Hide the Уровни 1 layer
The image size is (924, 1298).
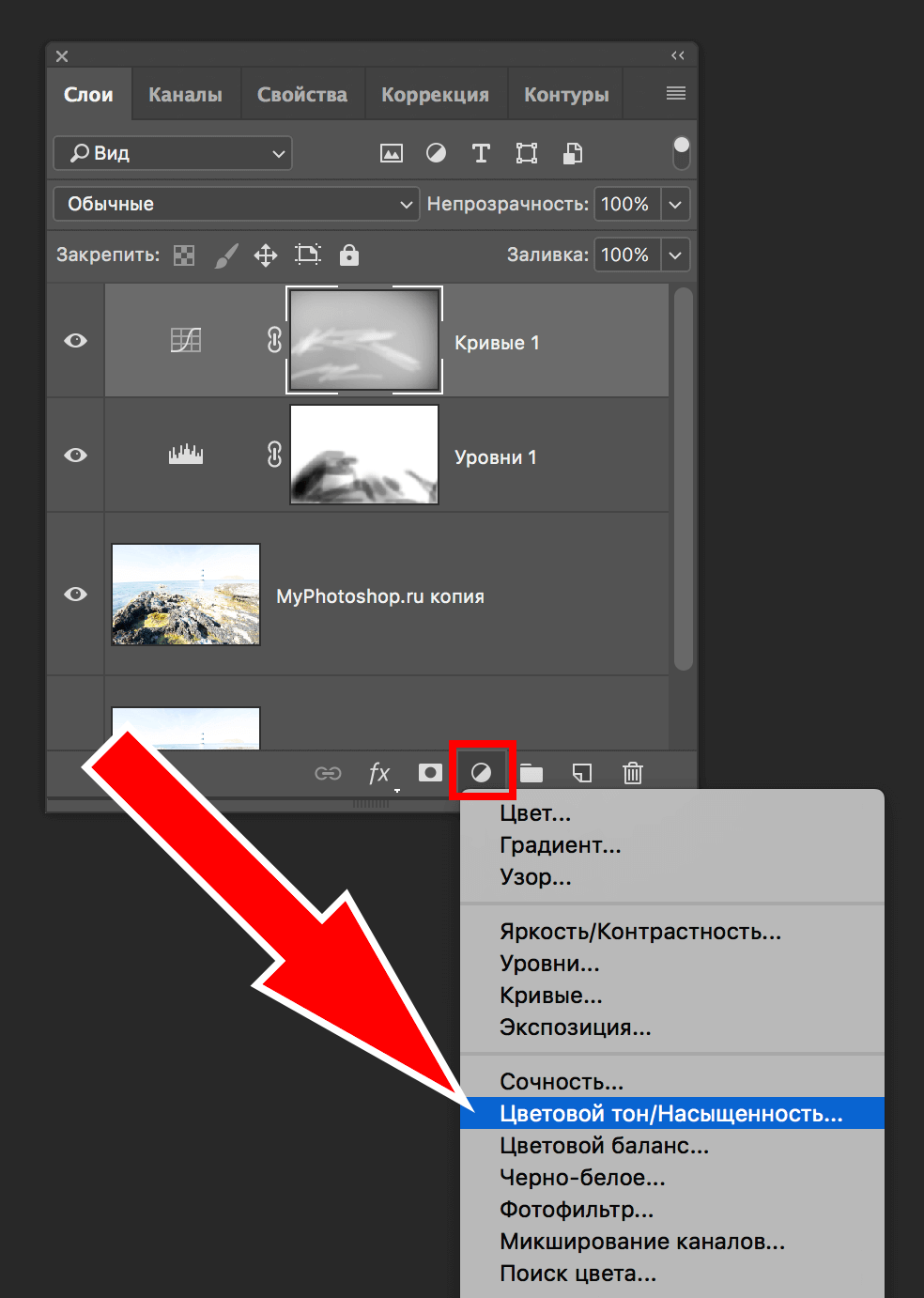coord(76,456)
